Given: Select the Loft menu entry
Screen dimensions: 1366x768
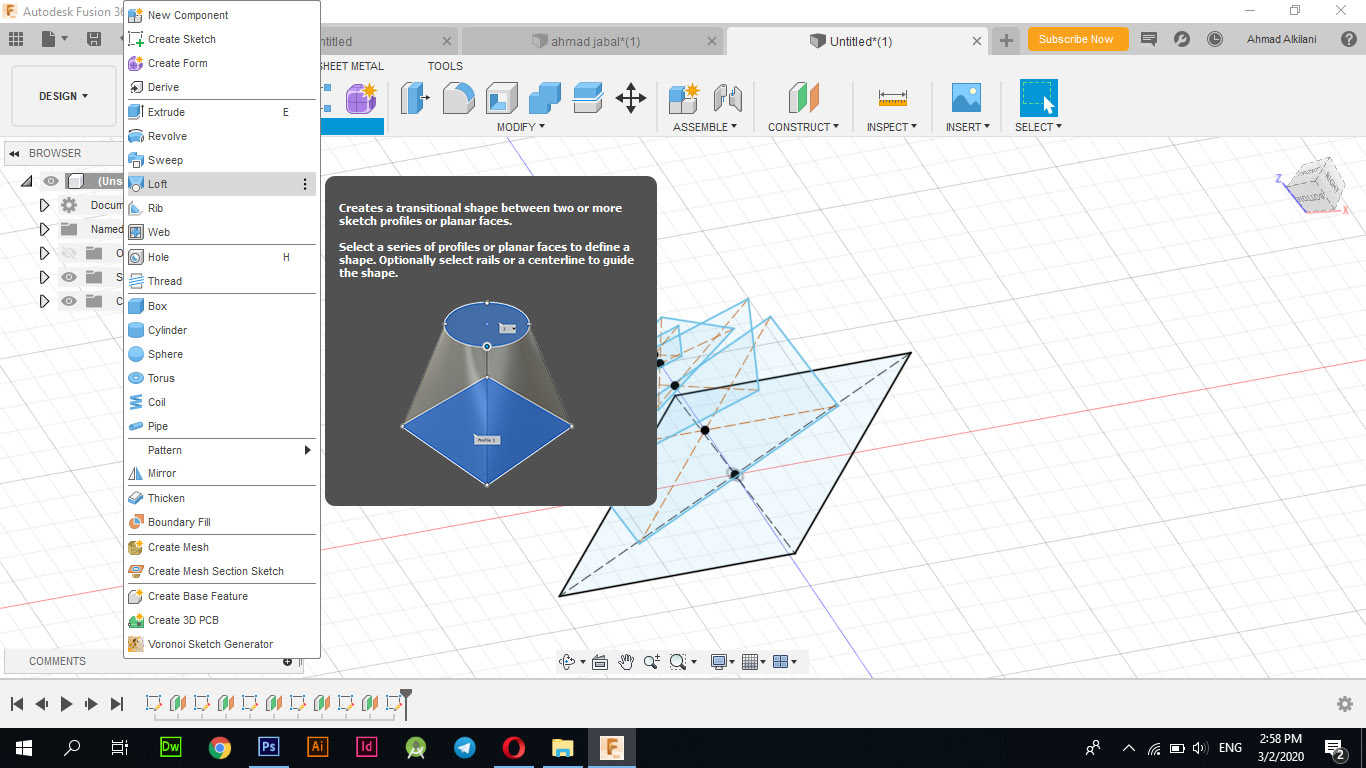Looking at the screenshot, I should (x=220, y=184).
